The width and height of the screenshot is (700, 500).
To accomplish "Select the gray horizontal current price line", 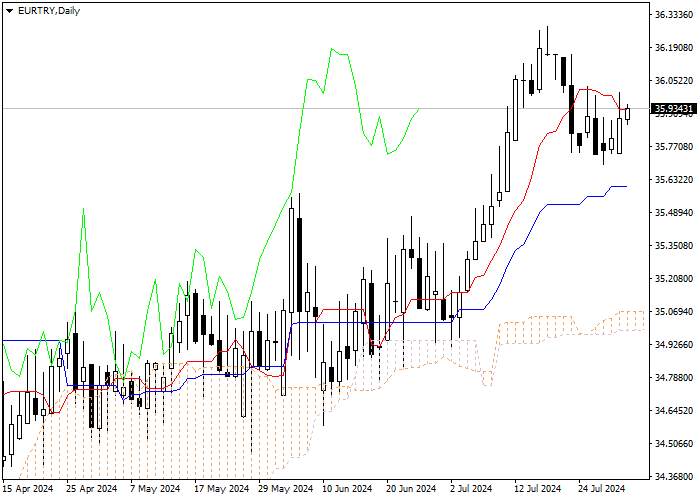I will (x=326, y=108).
